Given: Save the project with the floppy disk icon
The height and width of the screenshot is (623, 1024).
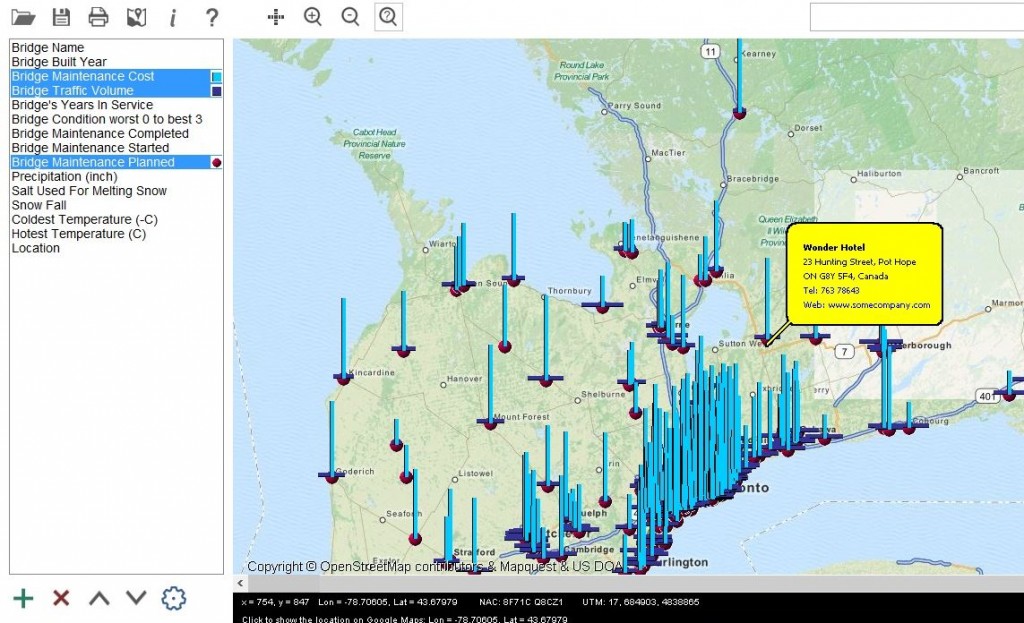Looking at the screenshot, I should [x=61, y=17].
